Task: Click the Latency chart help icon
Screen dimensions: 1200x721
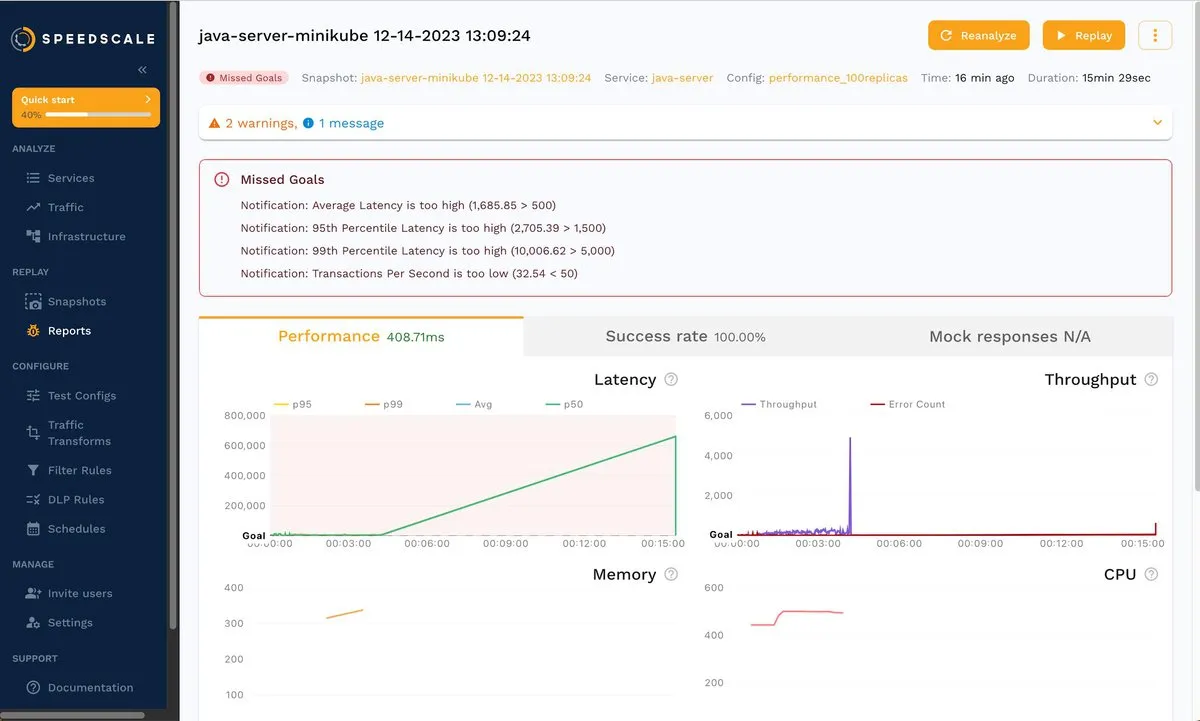Action: pyautogui.click(x=671, y=380)
